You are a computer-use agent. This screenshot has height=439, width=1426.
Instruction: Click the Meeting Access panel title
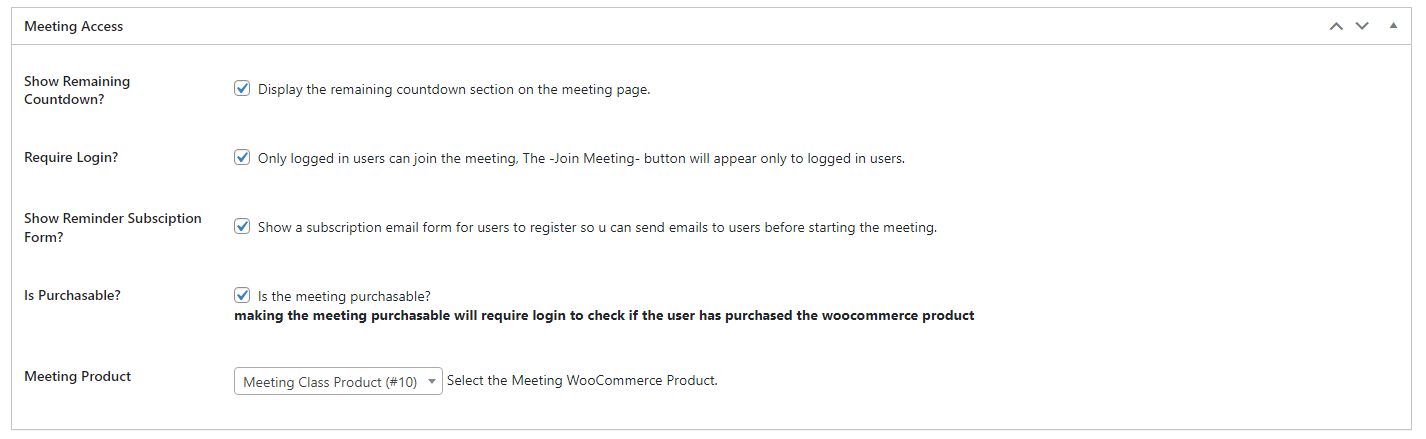[74, 27]
